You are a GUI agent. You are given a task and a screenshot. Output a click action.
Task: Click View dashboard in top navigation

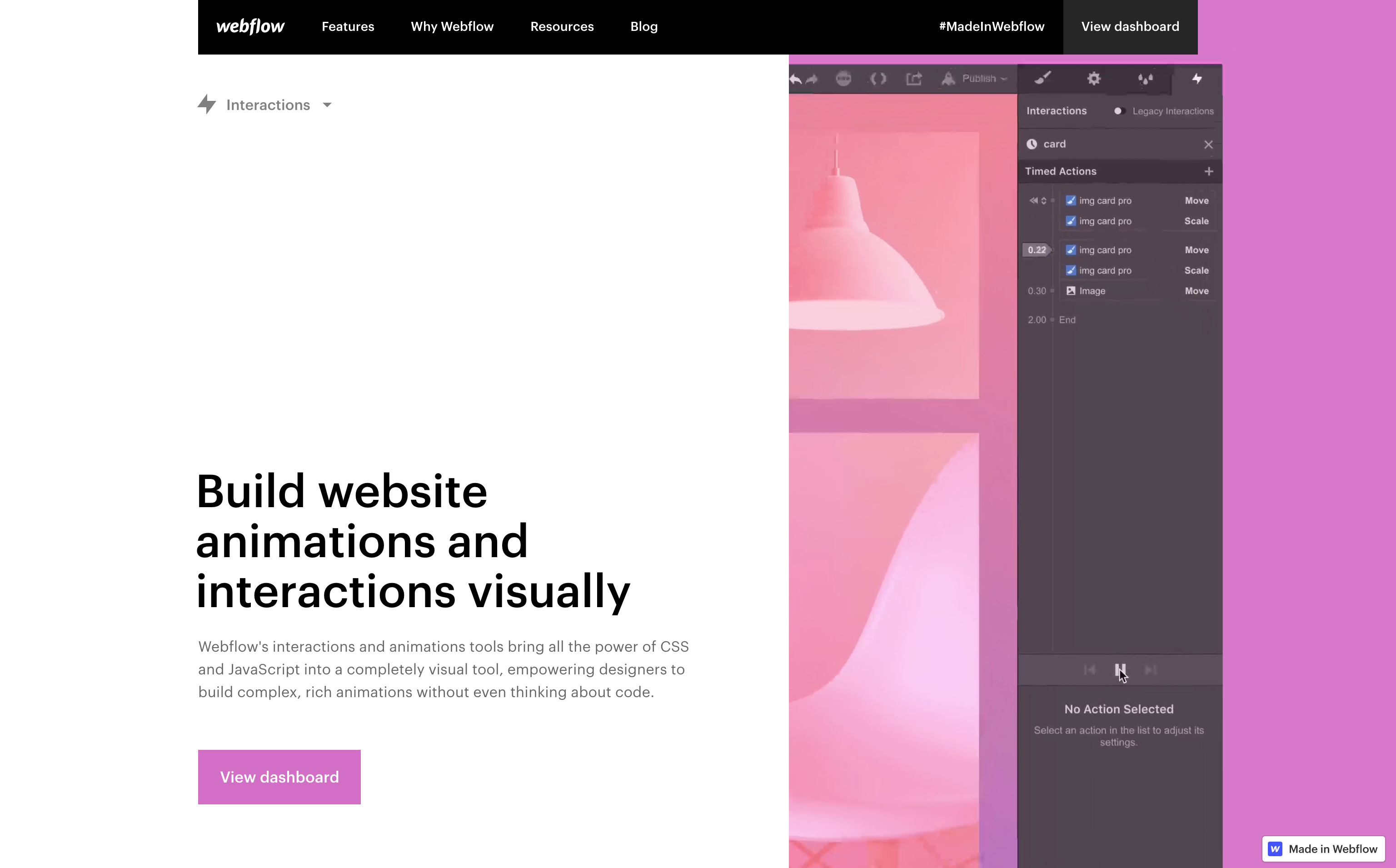(1130, 27)
